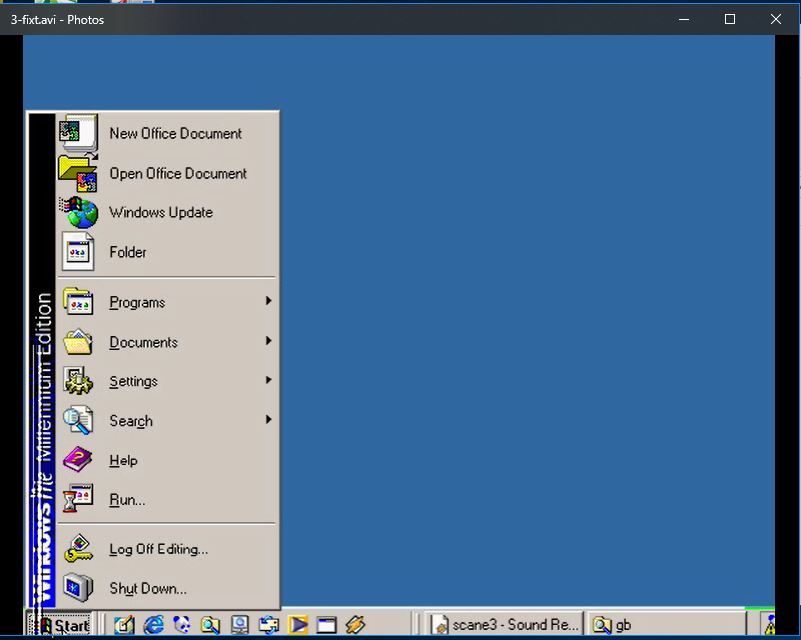Open the Search menu entry

pyautogui.click(x=167, y=420)
